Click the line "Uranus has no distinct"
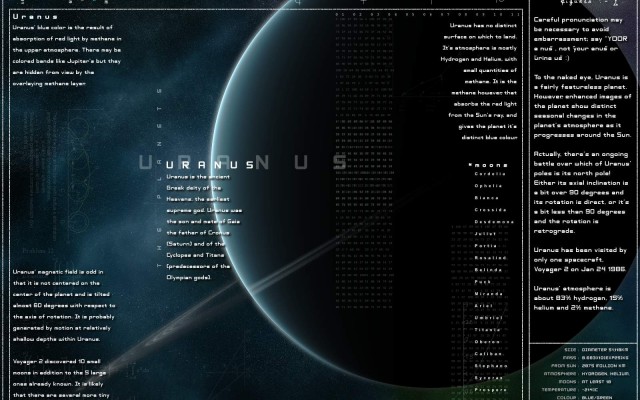Screen dimensions: 640x400 pyautogui.click(x=483, y=26)
